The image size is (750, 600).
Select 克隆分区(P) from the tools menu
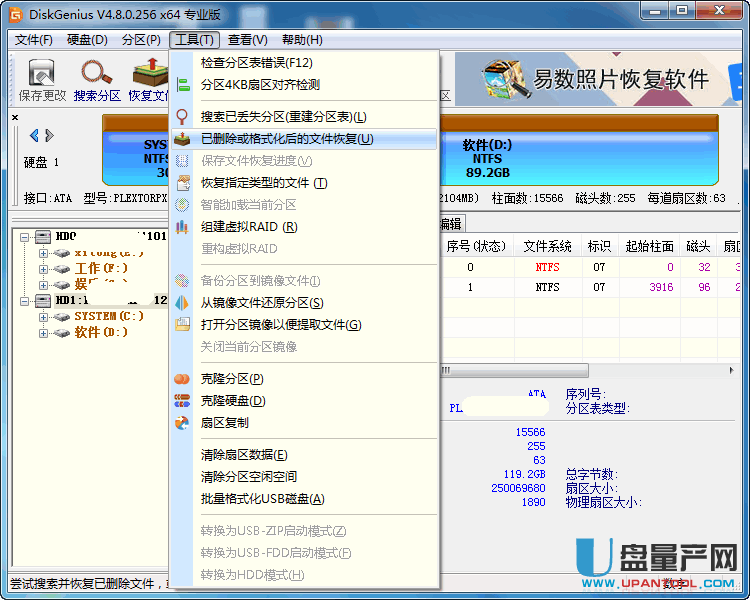232,379
